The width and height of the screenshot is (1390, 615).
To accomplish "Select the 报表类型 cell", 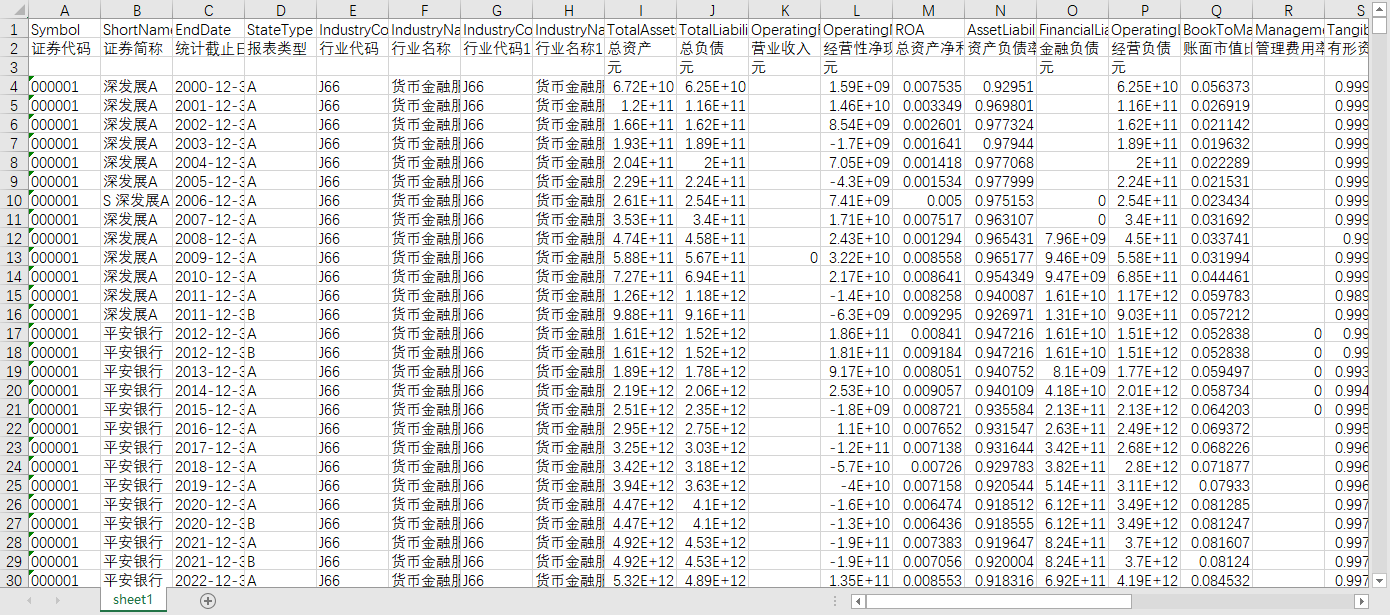I will 280,48.
